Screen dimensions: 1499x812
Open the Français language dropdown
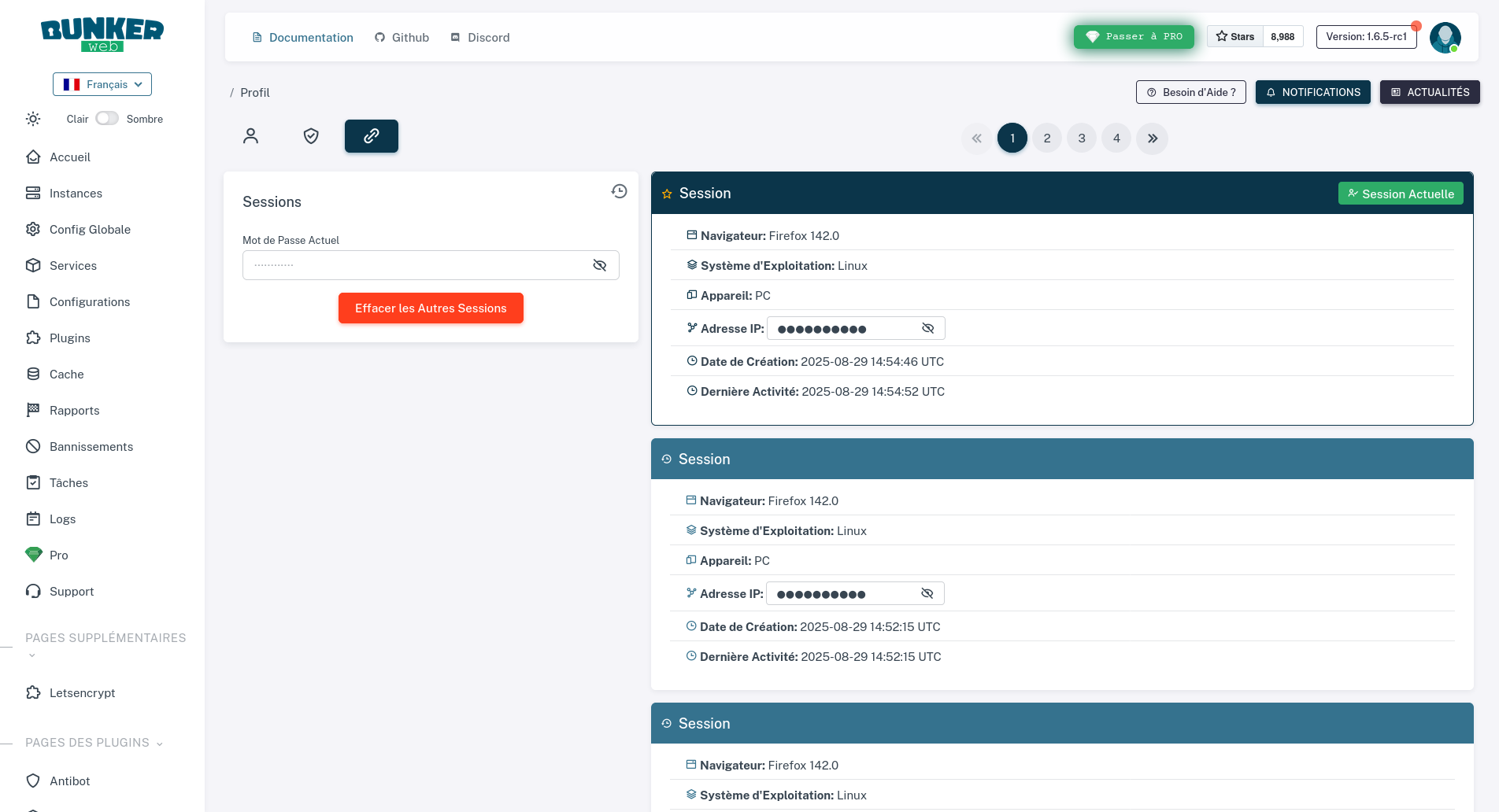pyautogui.click(x=102, y=84)
